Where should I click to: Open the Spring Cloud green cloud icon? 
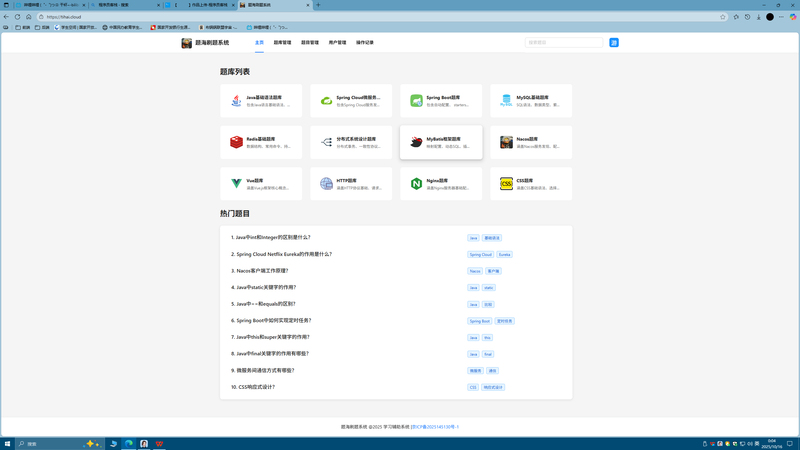326,101
